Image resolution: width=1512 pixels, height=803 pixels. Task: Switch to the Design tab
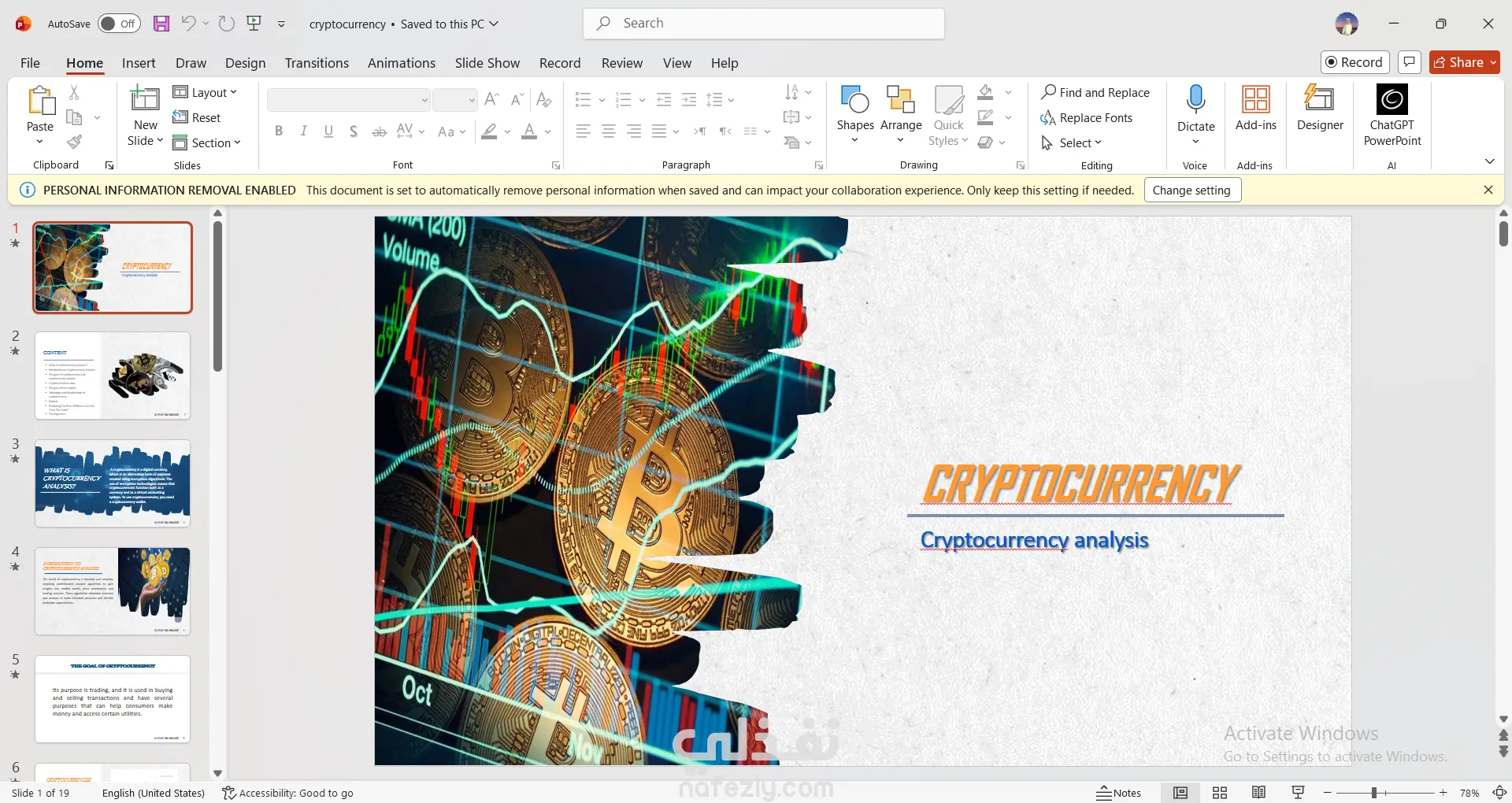245,63
